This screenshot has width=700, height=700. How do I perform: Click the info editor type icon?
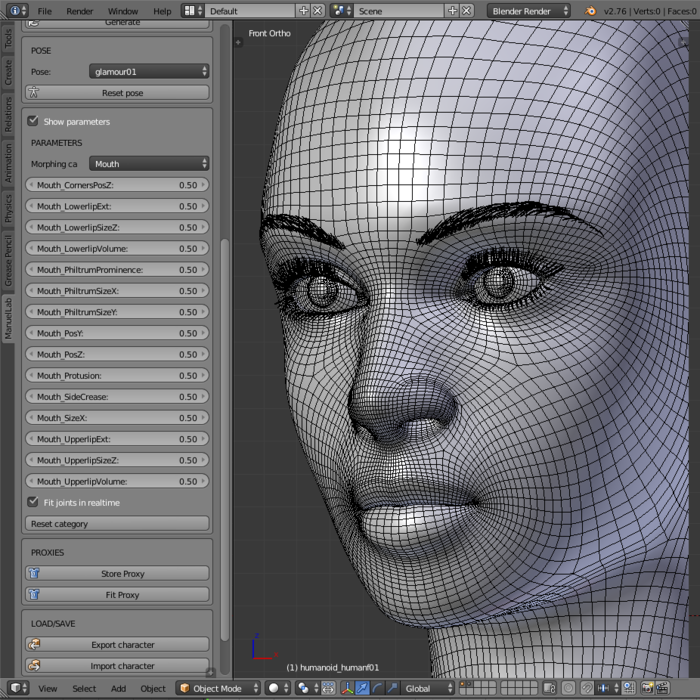tap(15, 10)
